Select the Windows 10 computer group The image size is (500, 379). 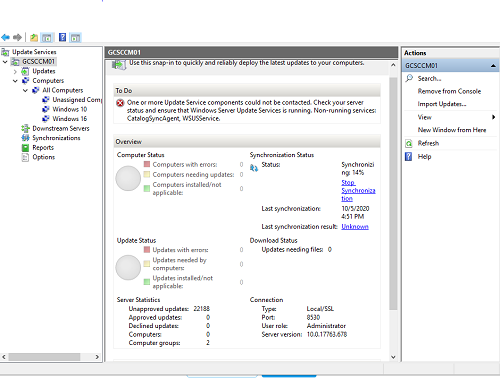point(70,109)
